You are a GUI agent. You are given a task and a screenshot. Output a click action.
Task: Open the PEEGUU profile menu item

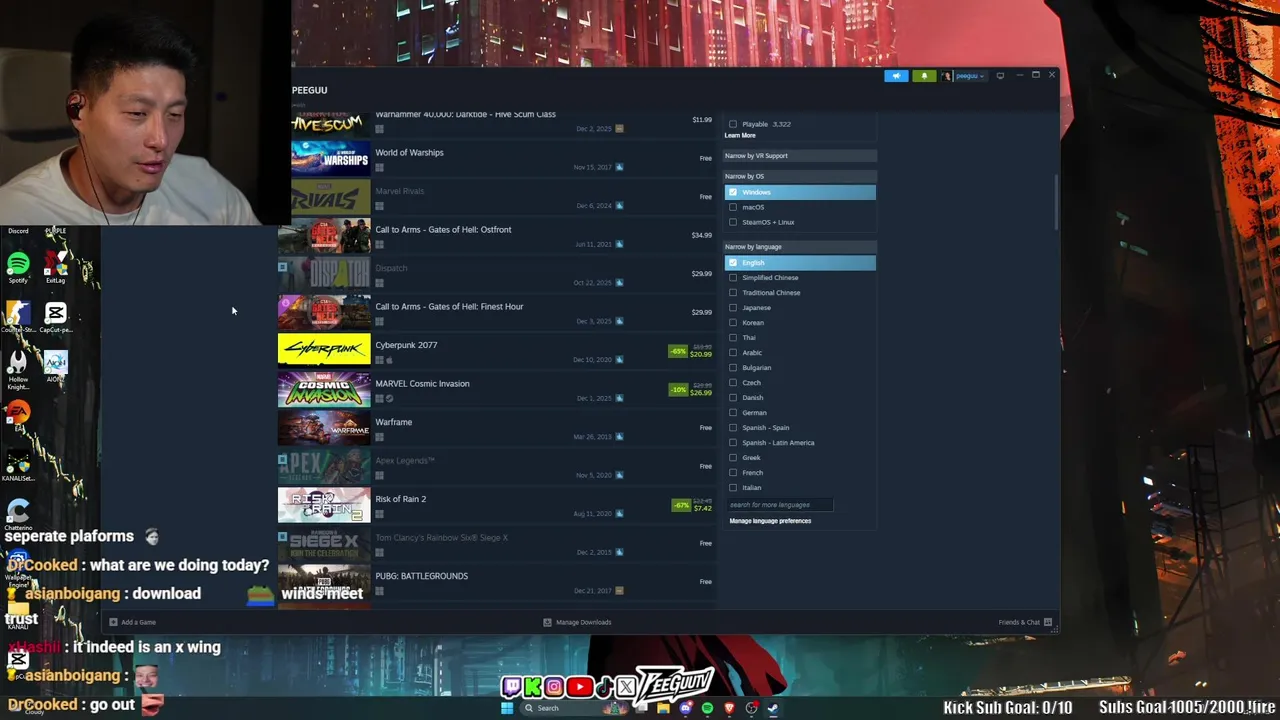(309, 90)
